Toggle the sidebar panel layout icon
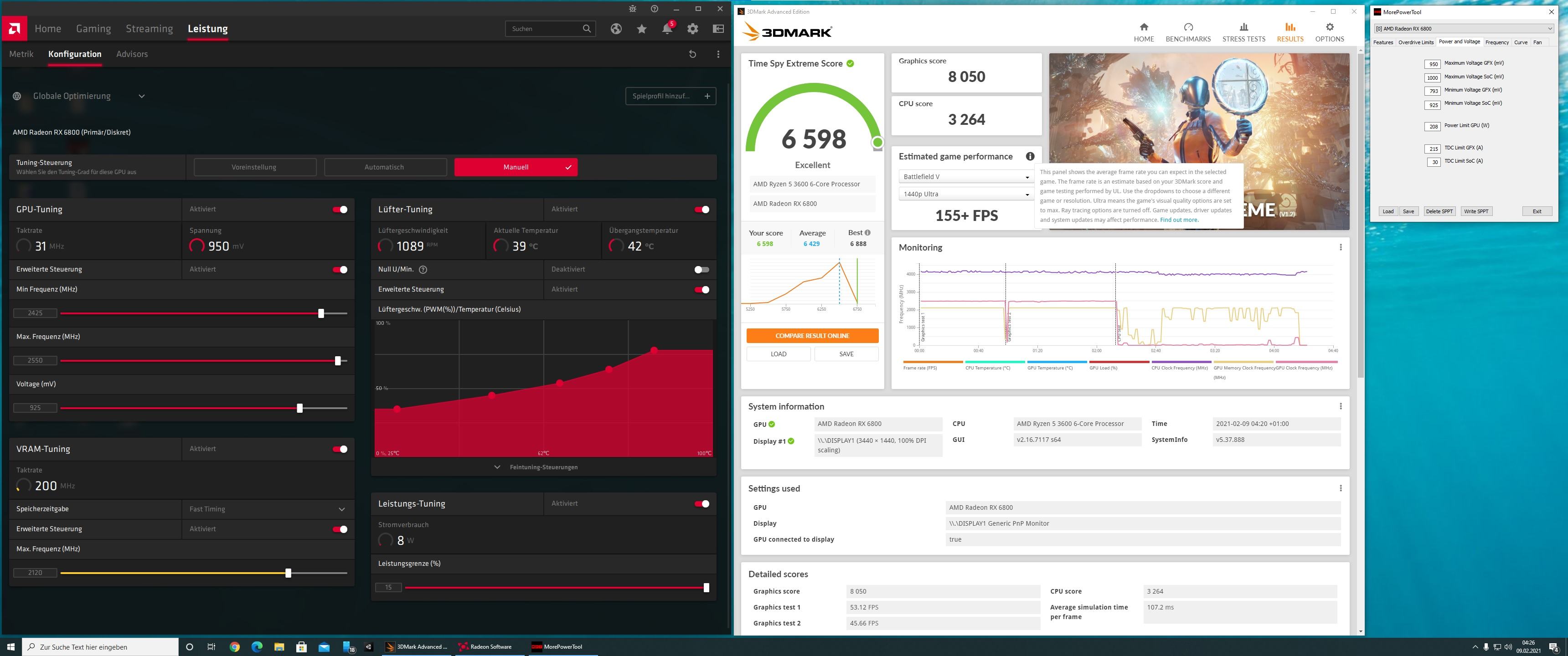 [718, 29]
